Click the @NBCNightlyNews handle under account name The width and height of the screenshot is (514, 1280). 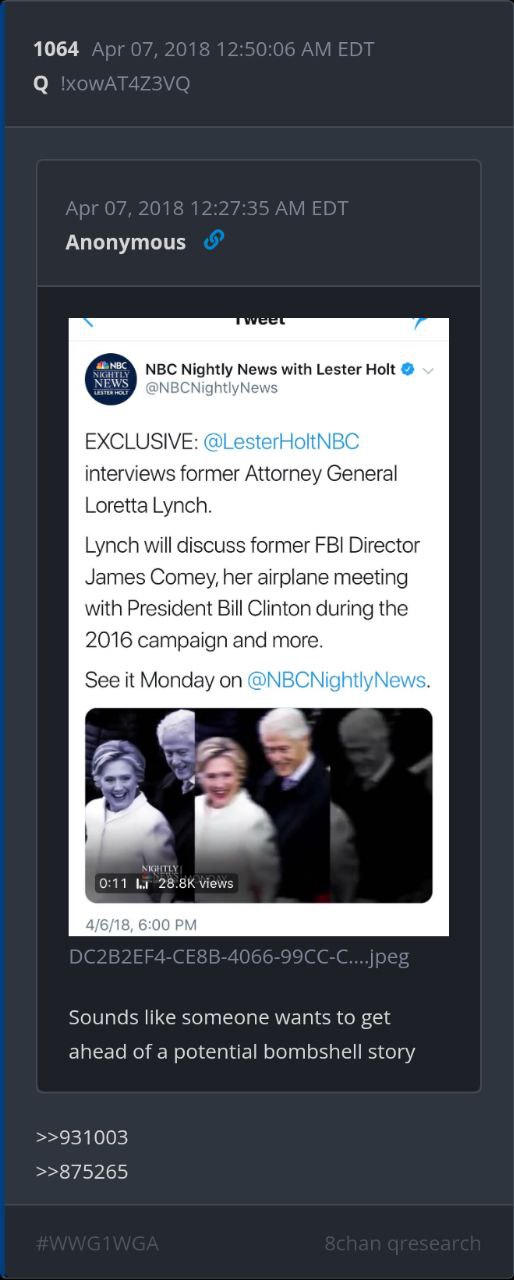point(212,388)
